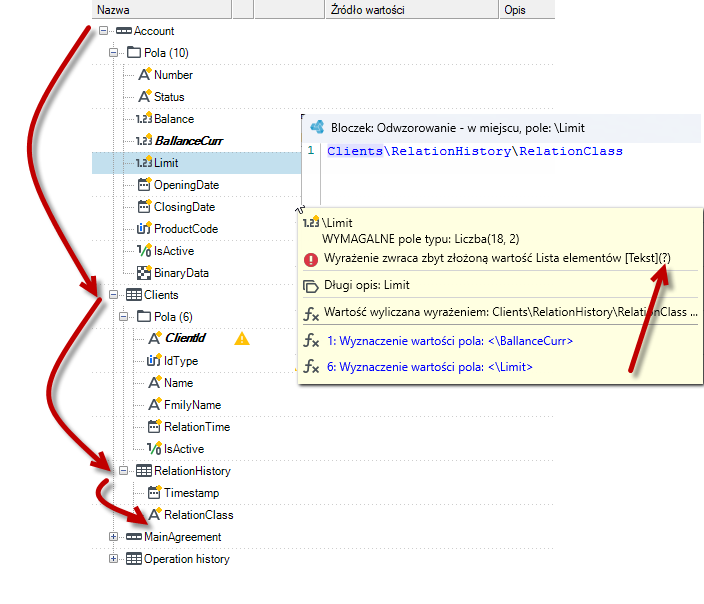Click the Opis column header
Image resolution: width=704 pixels, height=604 pixels.
[x=527, y=9]
